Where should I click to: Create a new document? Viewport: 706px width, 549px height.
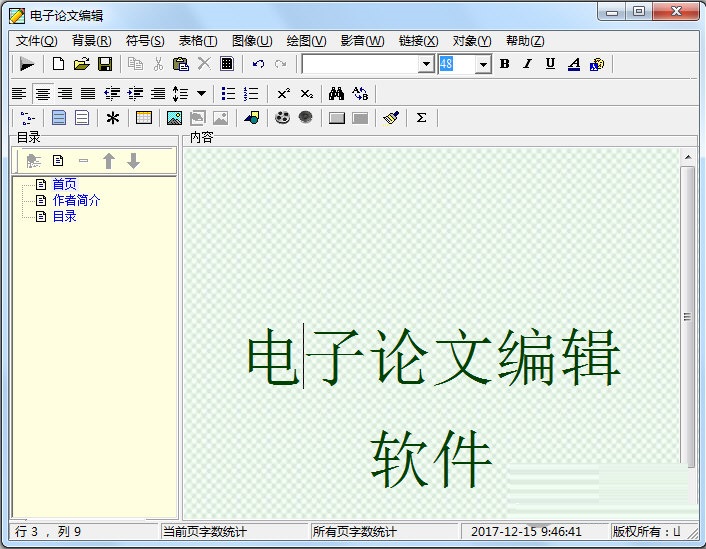pyautogui.click(x=58, y=64)
